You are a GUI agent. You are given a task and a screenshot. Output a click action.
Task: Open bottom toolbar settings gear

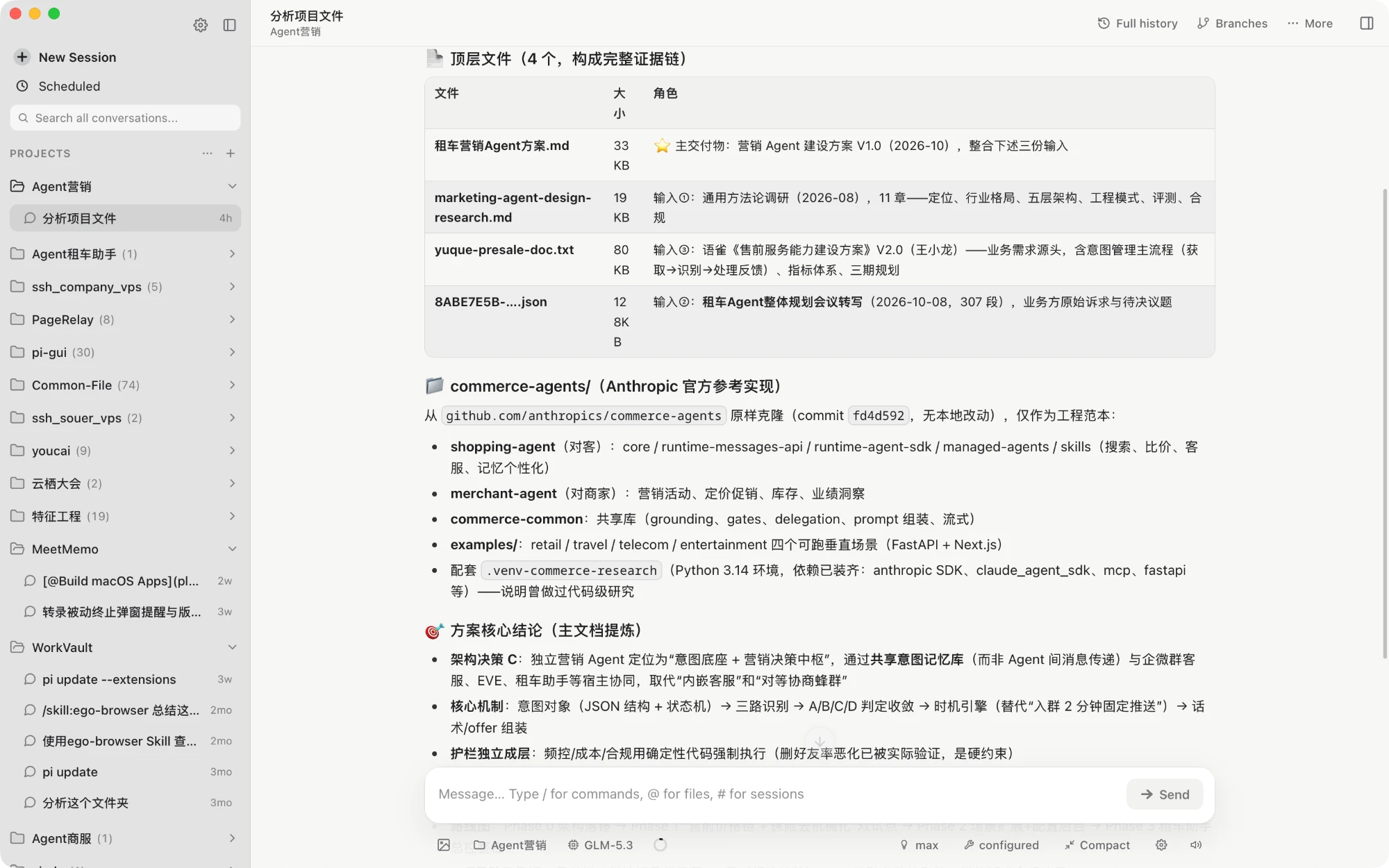1161,845
